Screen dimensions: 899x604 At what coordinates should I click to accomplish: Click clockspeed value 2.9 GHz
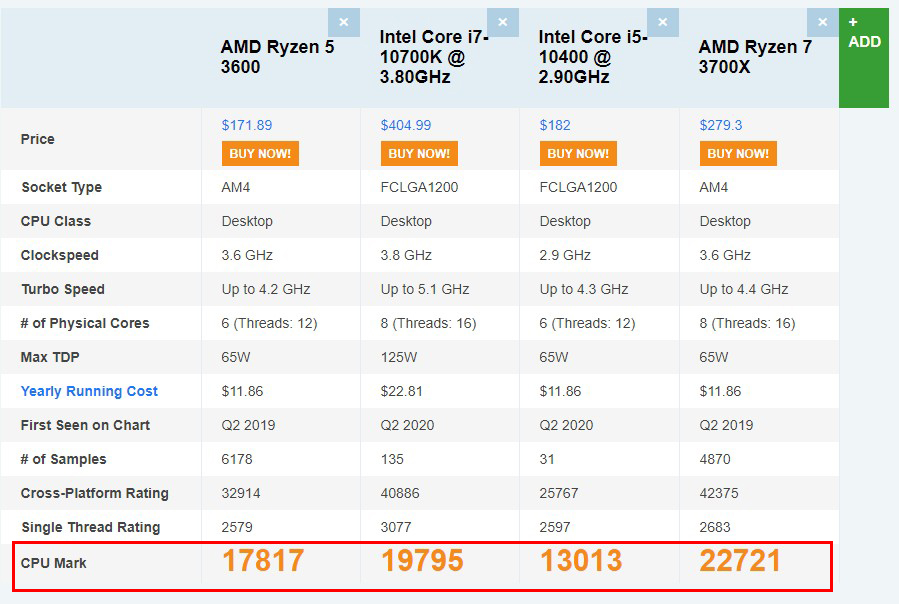coord(565,255)
